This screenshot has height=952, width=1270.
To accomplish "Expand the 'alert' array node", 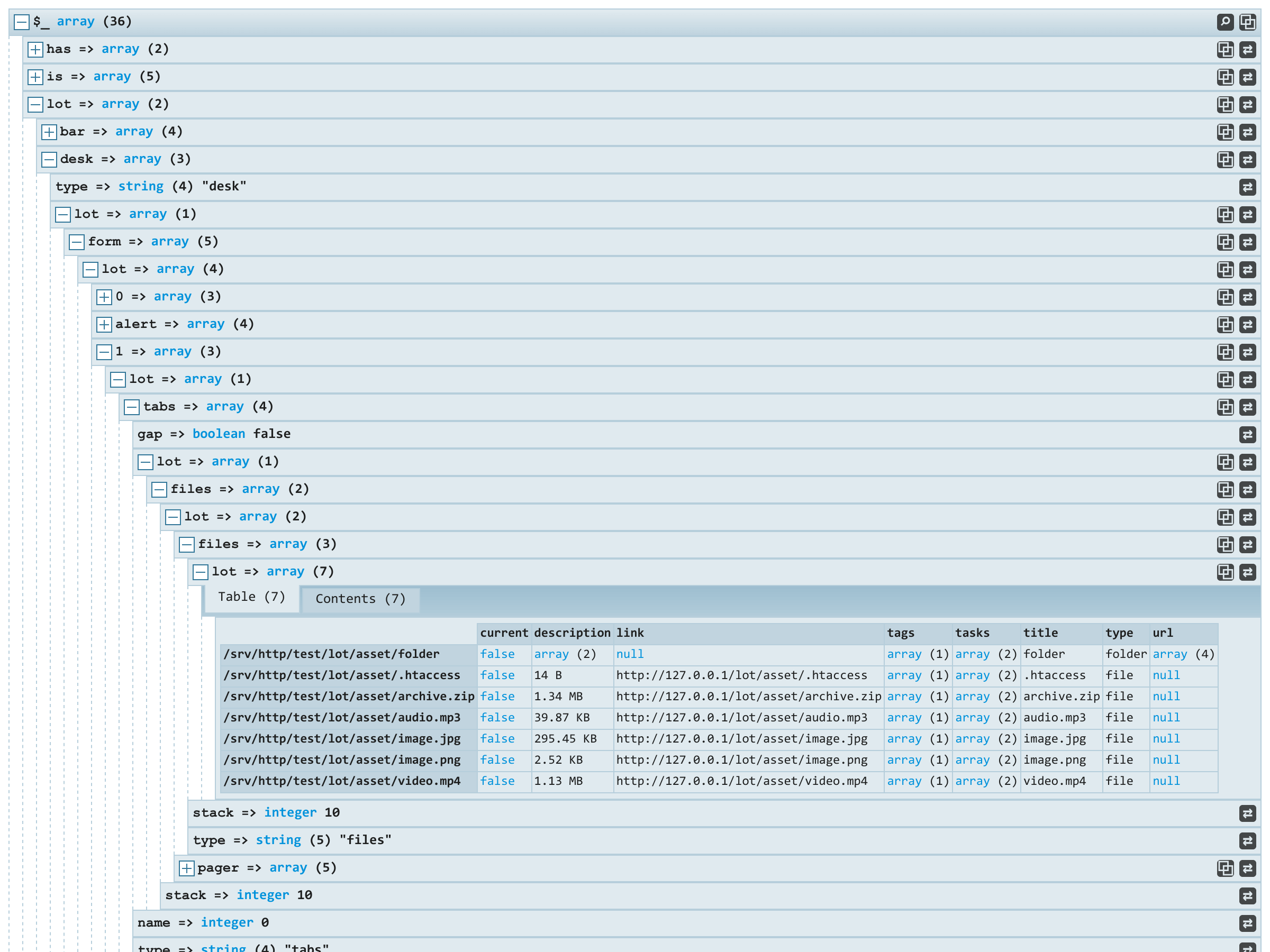I will pyautogui.click(x=104, y=325).
